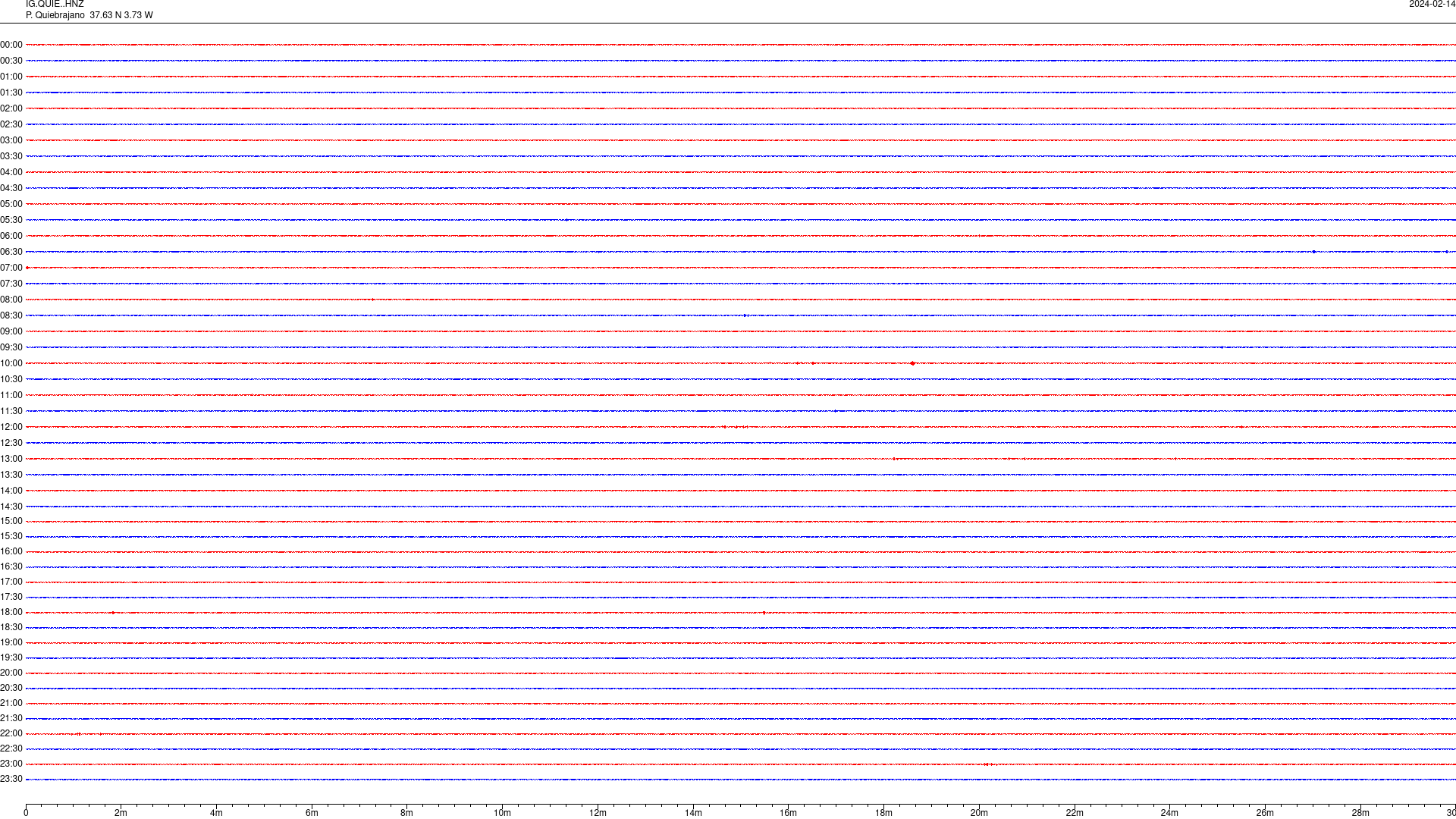
Task: Click the 2m tick label on time axis
Action: 121,813
